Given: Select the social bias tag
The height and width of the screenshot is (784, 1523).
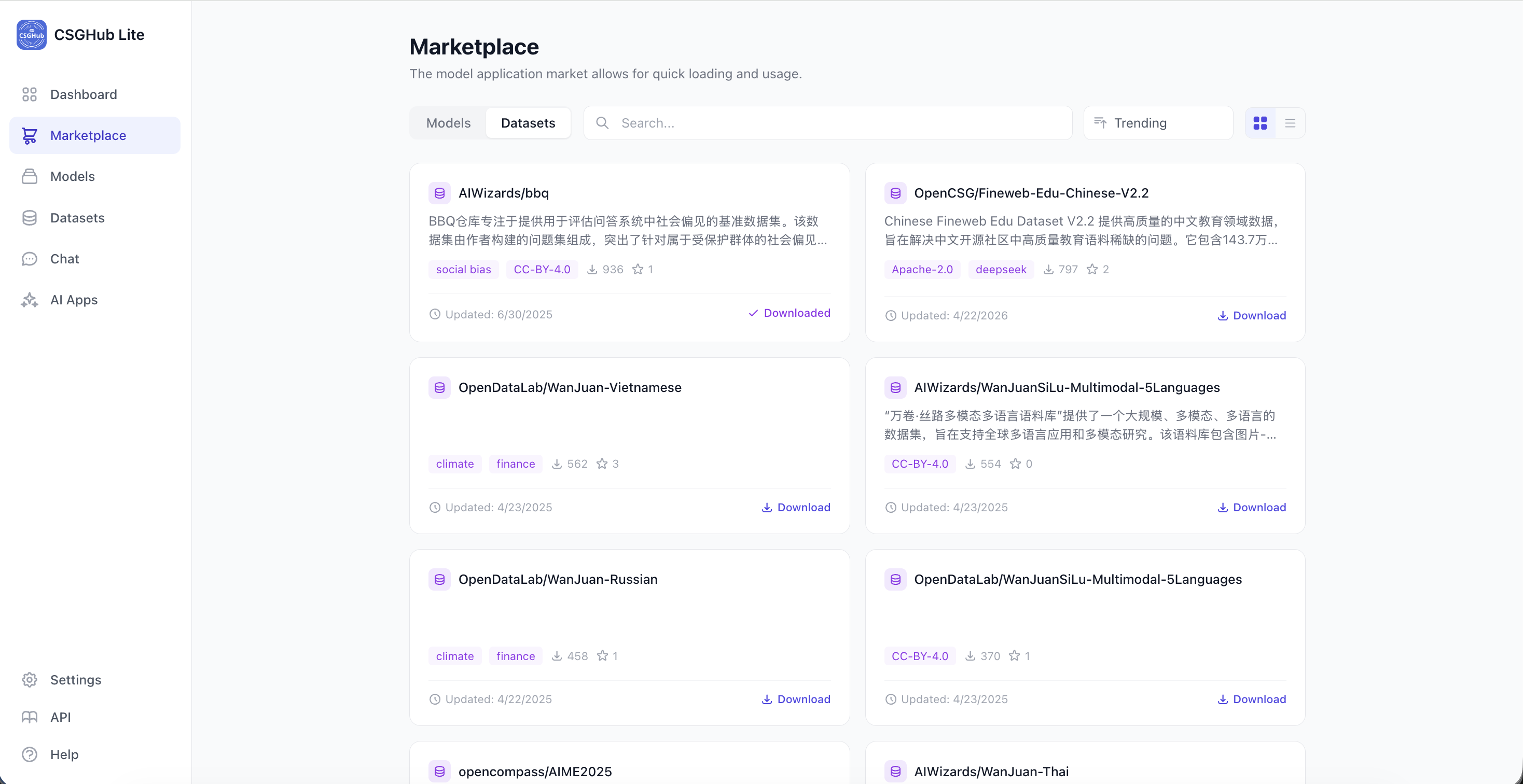Looking at the screenshot, I should (x=464, y=270).
